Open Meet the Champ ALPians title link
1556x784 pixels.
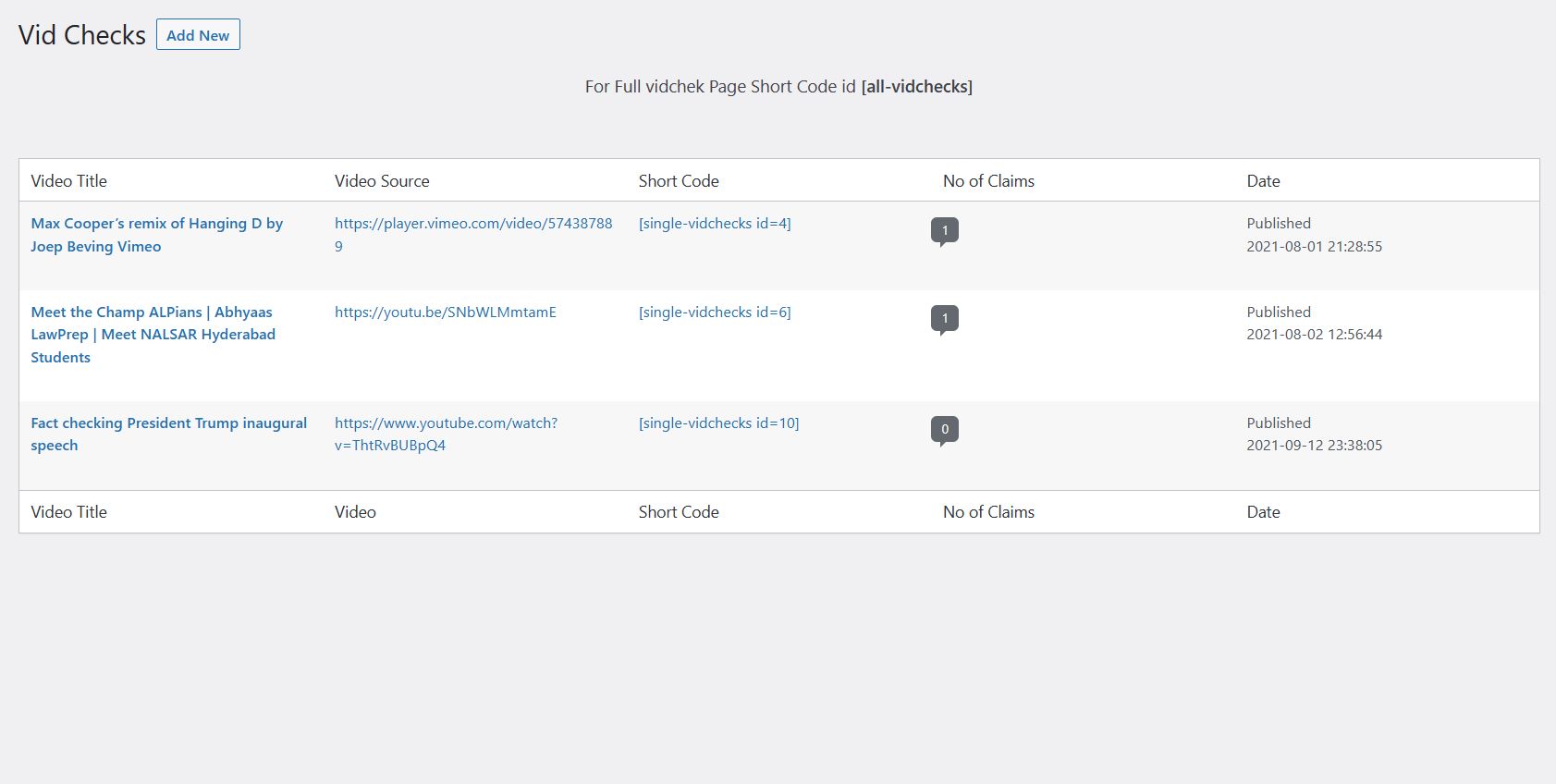coord(153,335)
